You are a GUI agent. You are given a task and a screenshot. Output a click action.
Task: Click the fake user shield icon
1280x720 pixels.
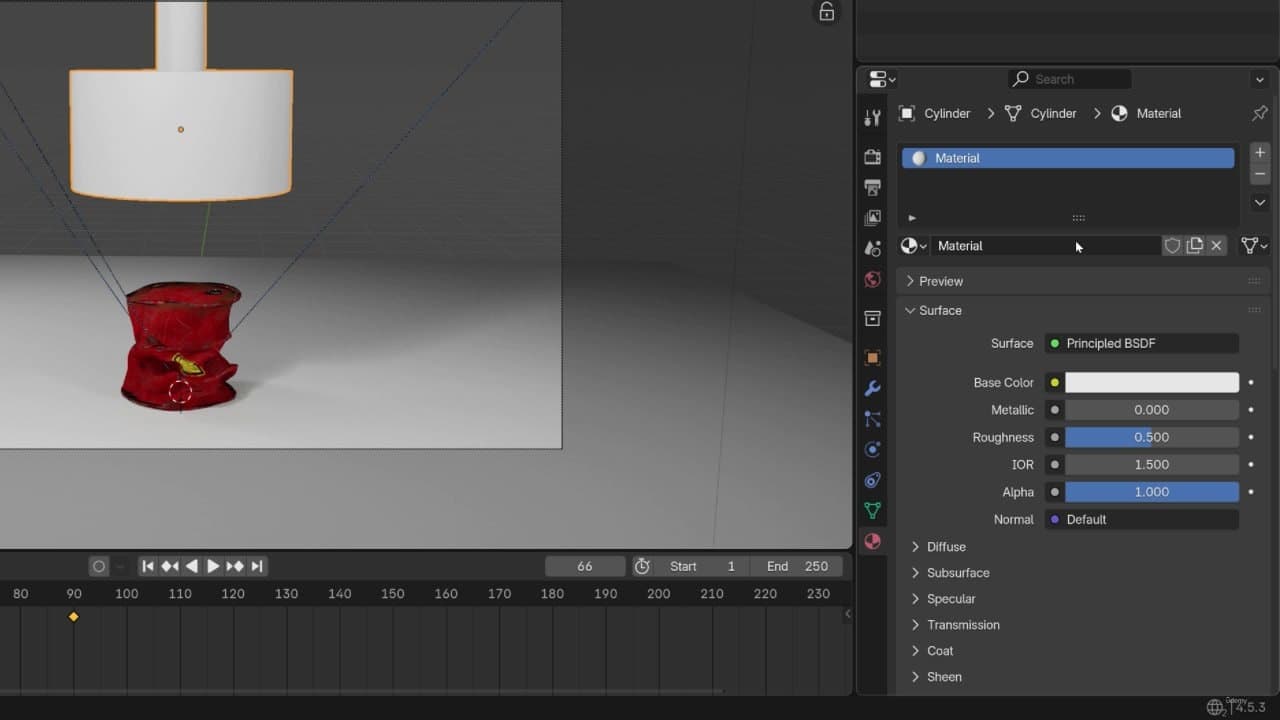(x=1172, y=246)
